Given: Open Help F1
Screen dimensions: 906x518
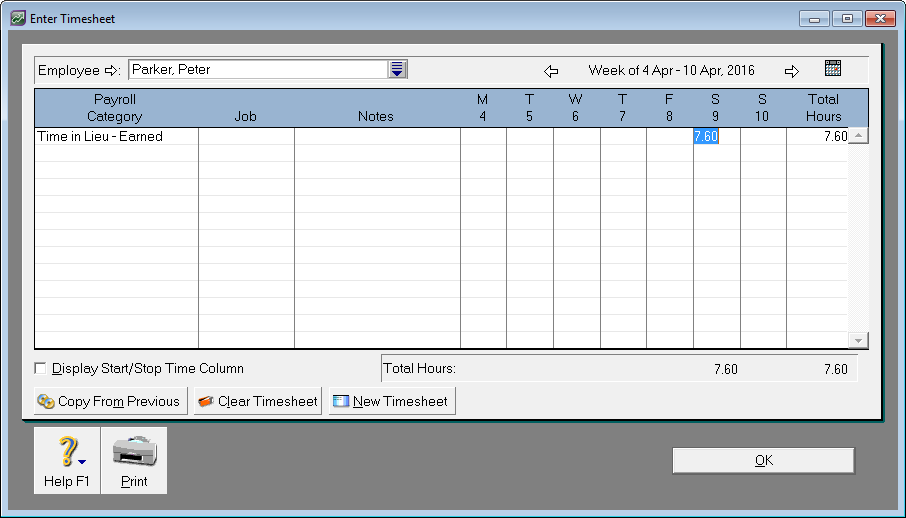Looking at the screenshot, I should click(x=67, y=461).
